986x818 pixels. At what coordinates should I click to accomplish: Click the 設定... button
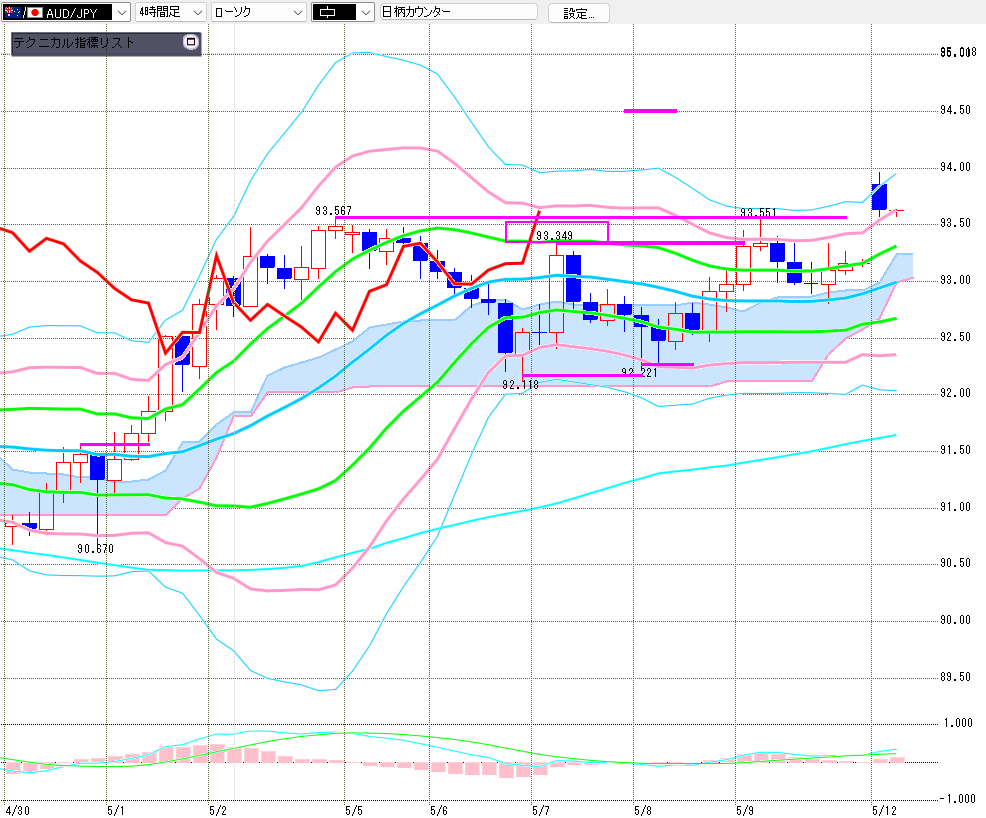579,13
